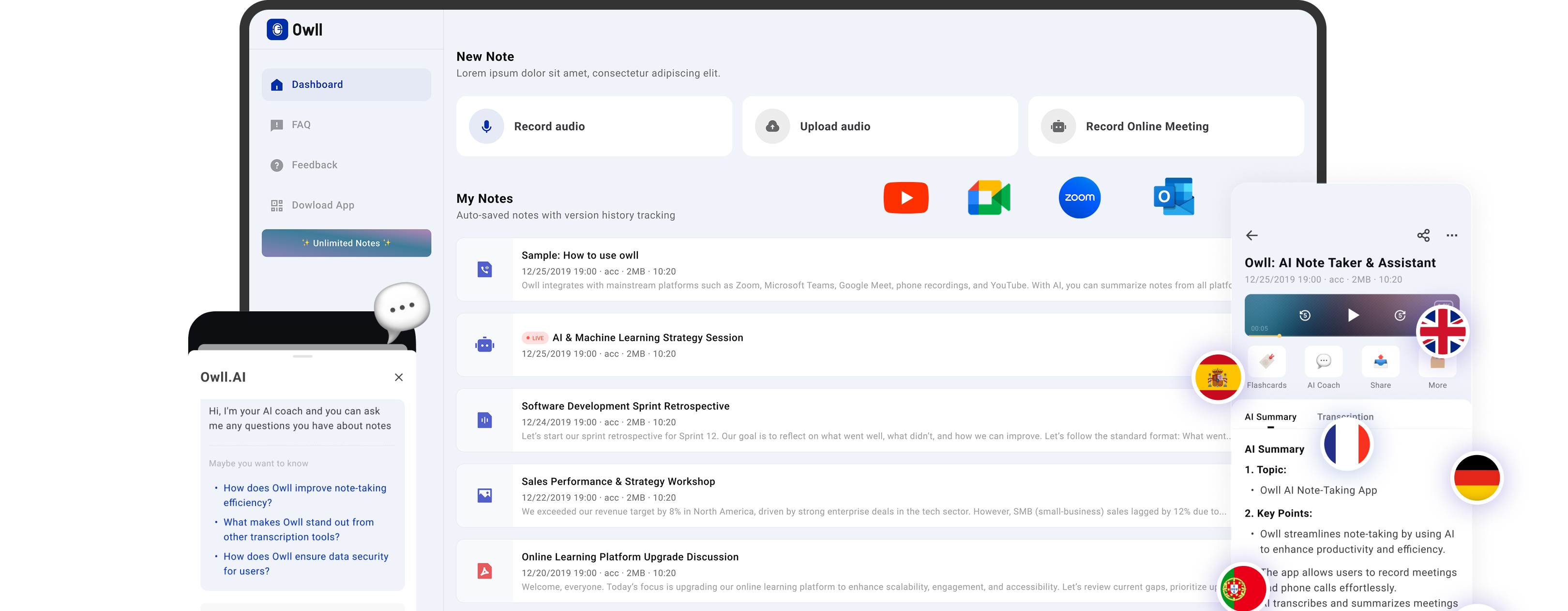
Task: Open the Feedback sidebar item
Action: (347, 165)
